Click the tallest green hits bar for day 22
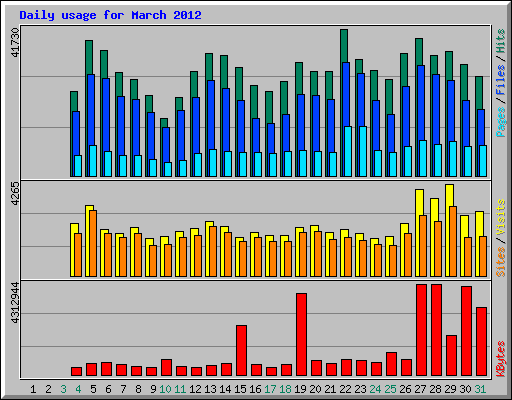512x400 pixels. tap(344, 46)
